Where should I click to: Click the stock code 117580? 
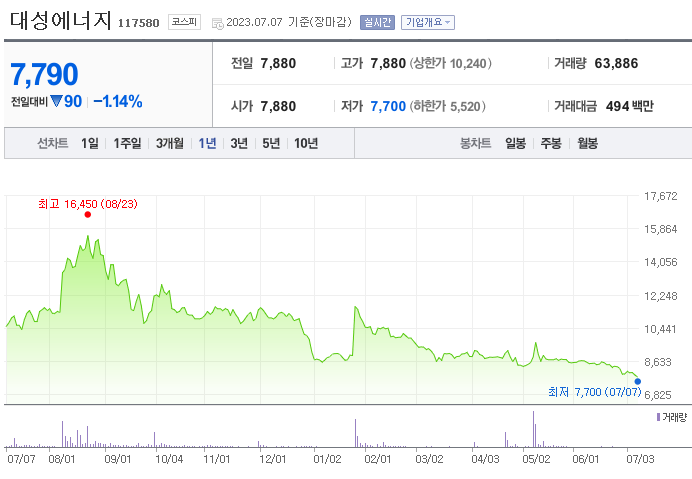[139, 23]
